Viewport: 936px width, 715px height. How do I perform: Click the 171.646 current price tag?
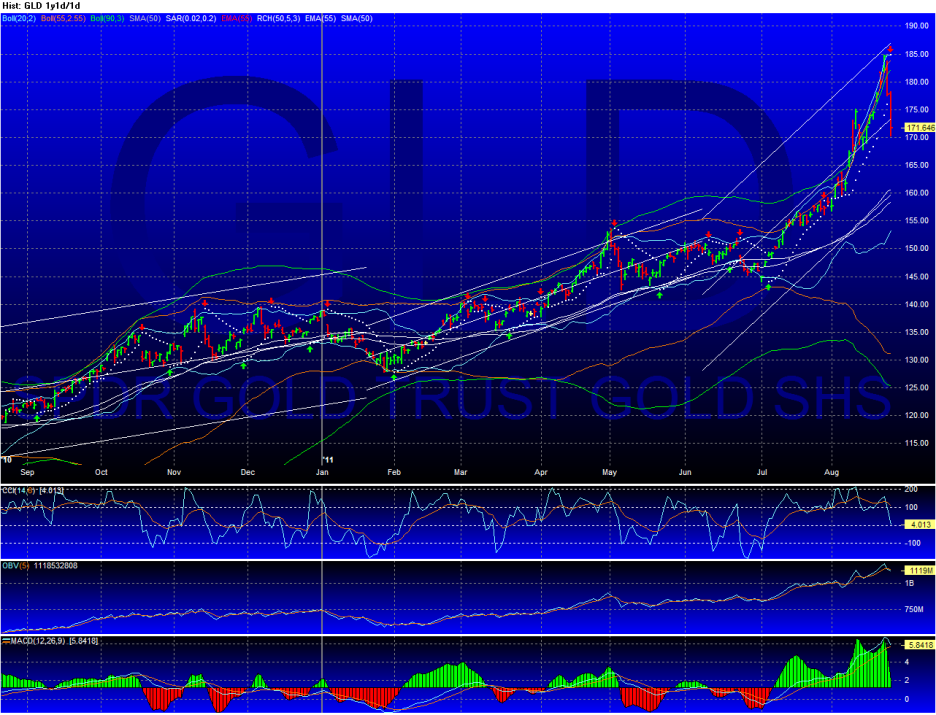(919, 128)
